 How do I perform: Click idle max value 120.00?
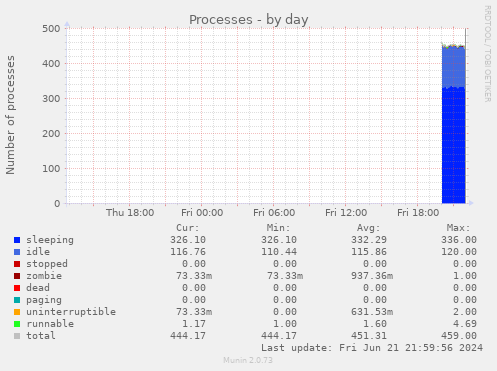click(x=459, y=252)
